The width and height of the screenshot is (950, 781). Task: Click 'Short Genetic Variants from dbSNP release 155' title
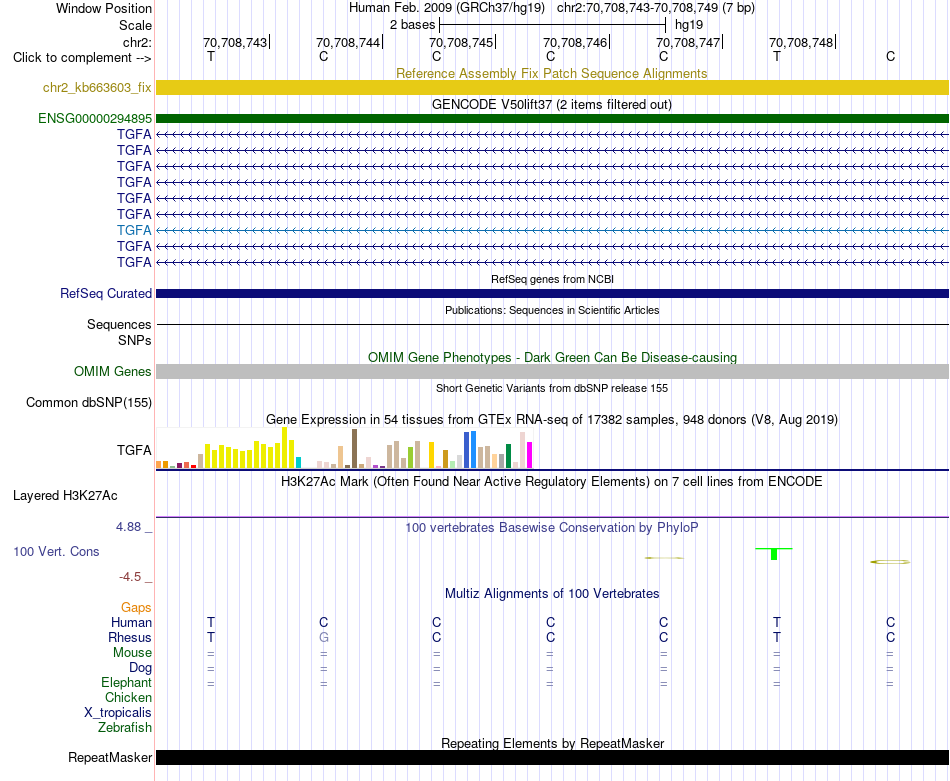(552, 388)
